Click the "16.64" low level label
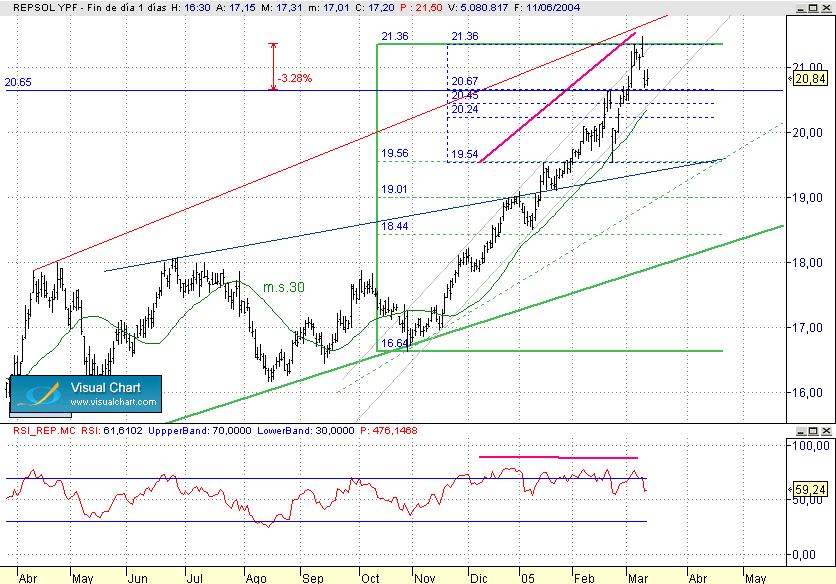The image size is (836, 584). click(395, 343)
